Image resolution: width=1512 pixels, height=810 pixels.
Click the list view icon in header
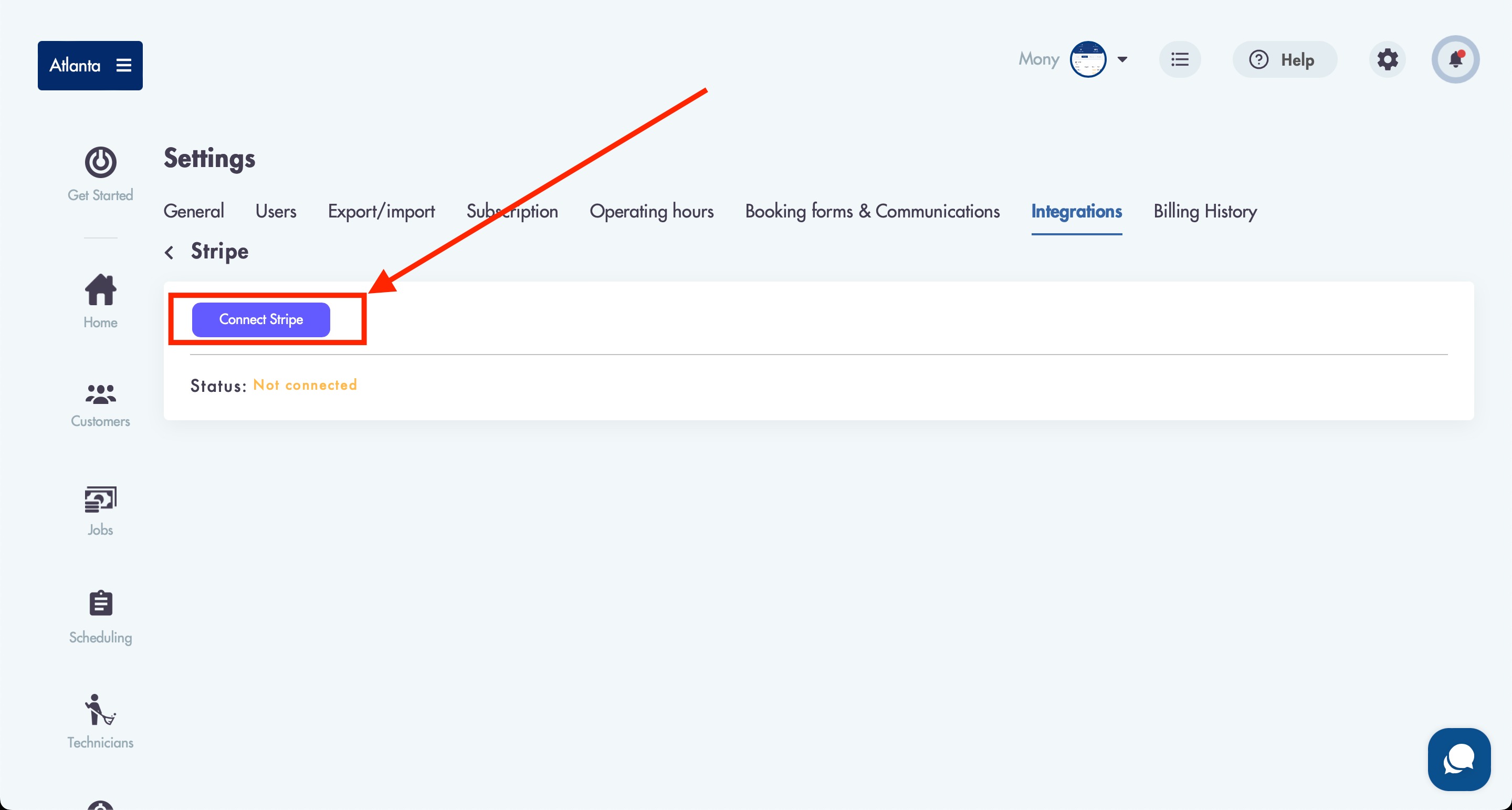(1180, 59)
